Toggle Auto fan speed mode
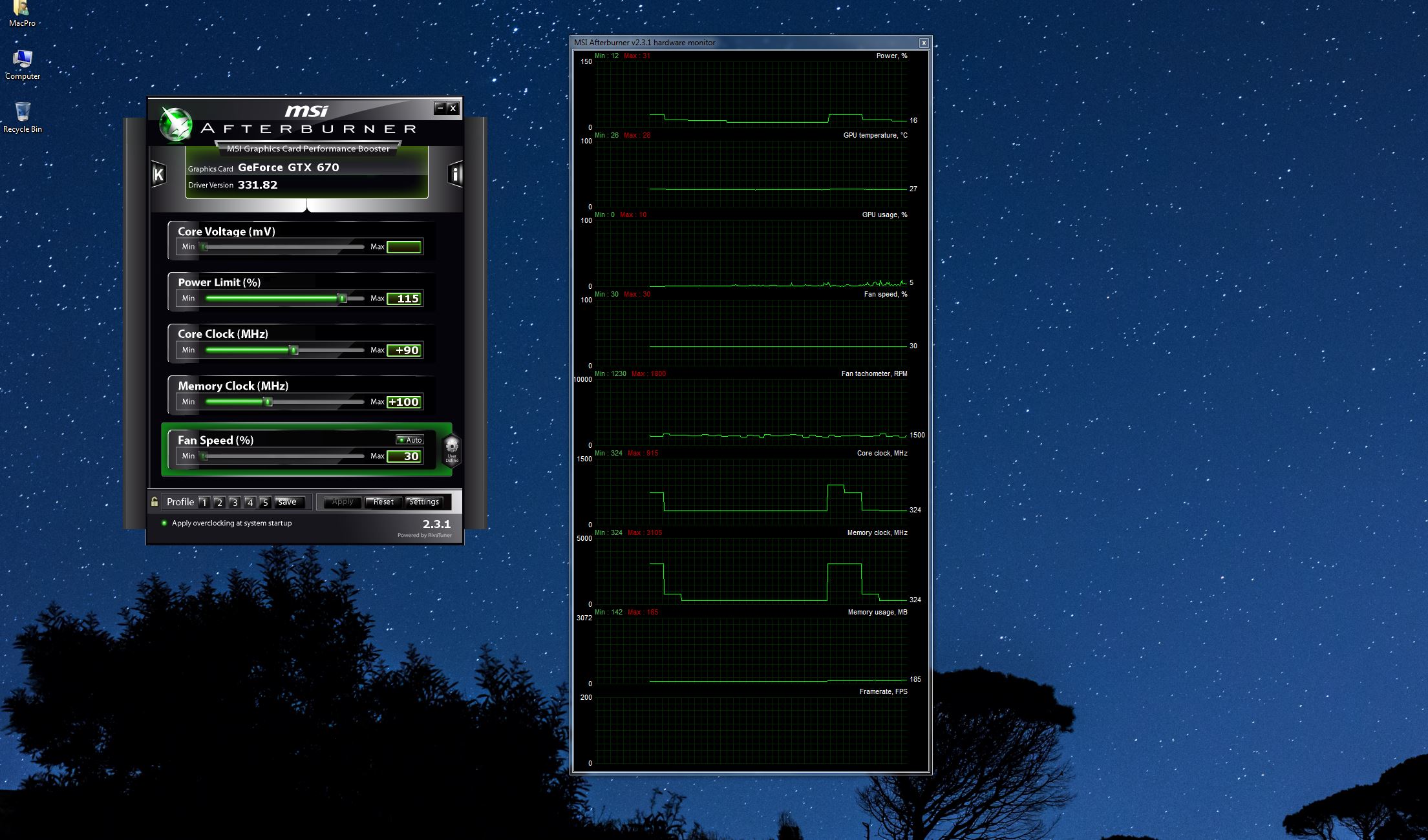This screenshot has height=840, width=1428. tap(410, 440)
